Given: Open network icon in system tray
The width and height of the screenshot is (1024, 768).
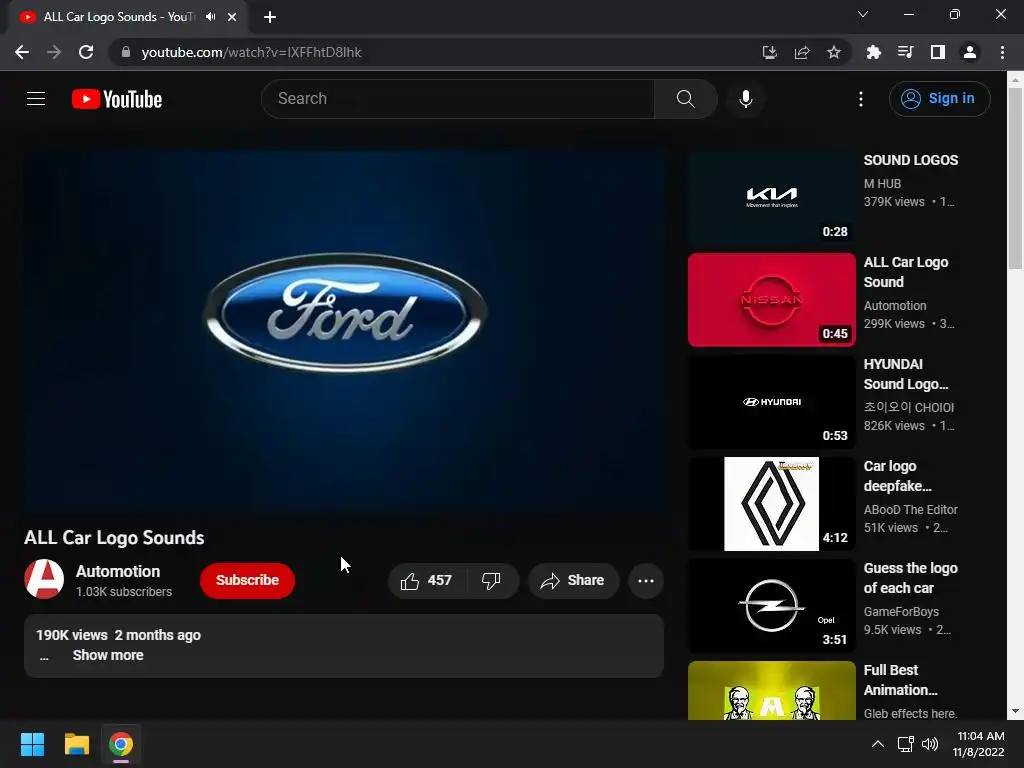Looking at the screenshot, I should point(906,744).
